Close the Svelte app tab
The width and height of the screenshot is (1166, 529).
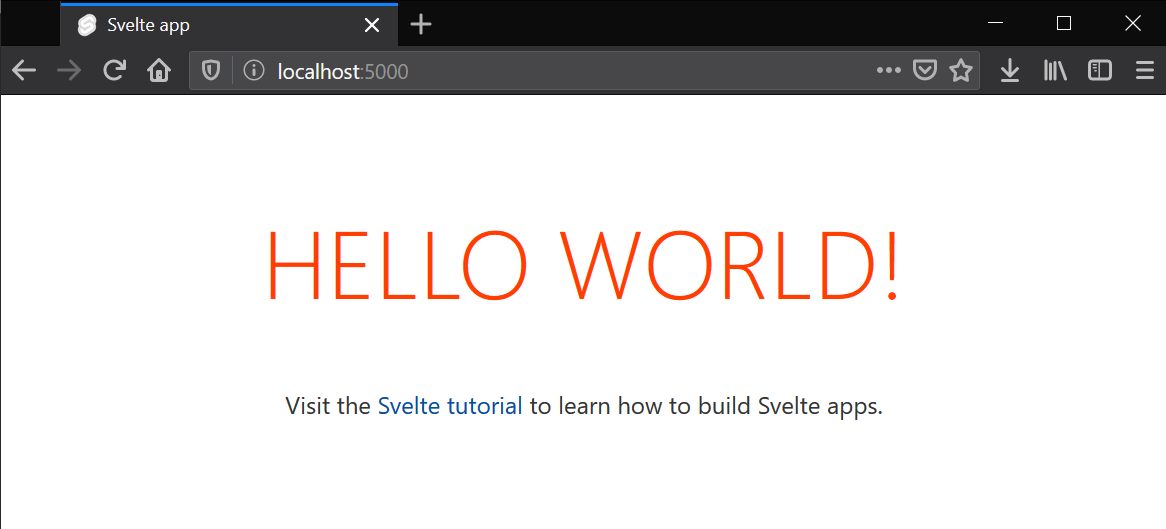click(x=371, y=25)
